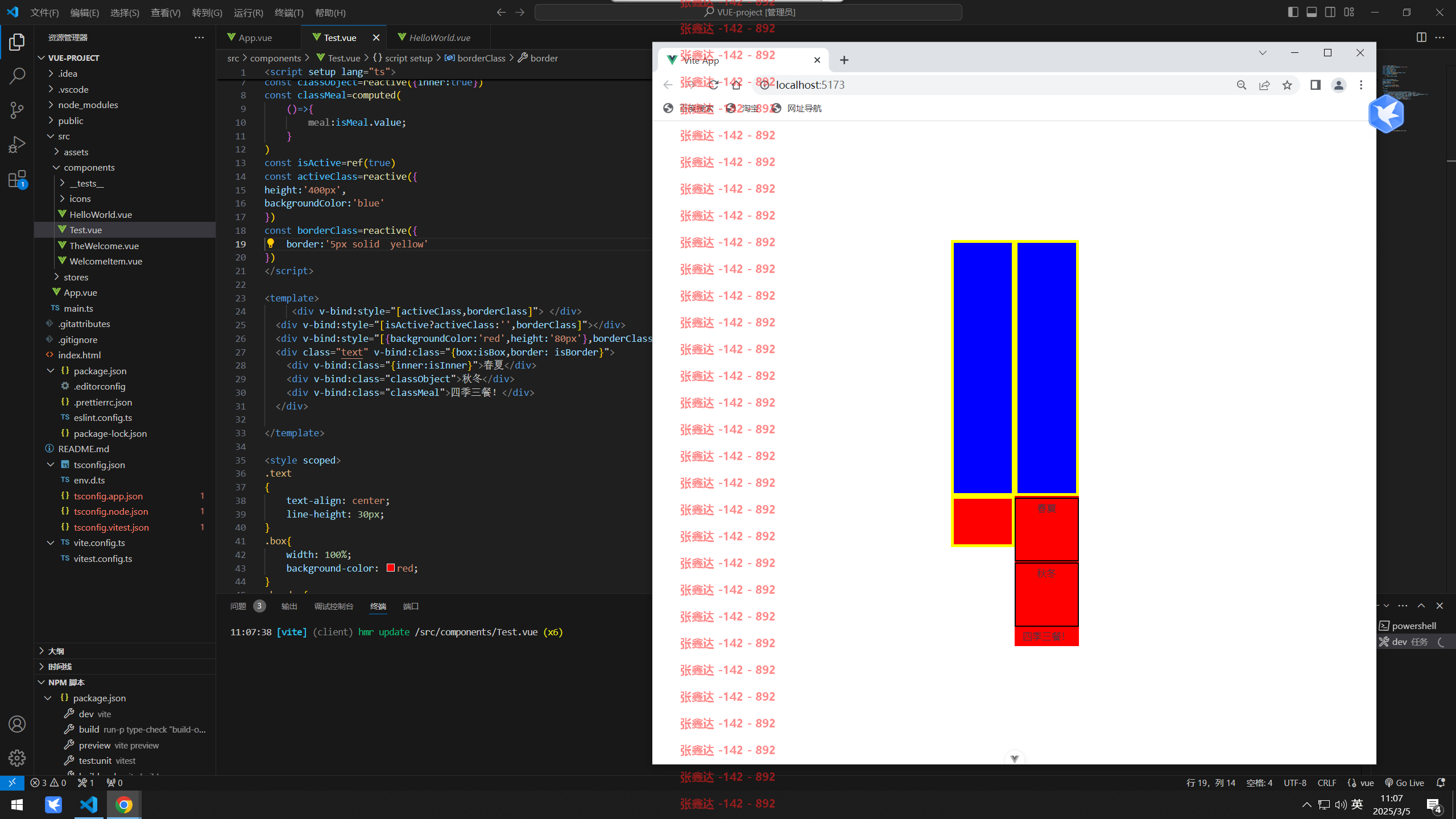This screenshot has height=819, width=1456.
Task: Click VS Code icon in taskbar
Action: 89,805
